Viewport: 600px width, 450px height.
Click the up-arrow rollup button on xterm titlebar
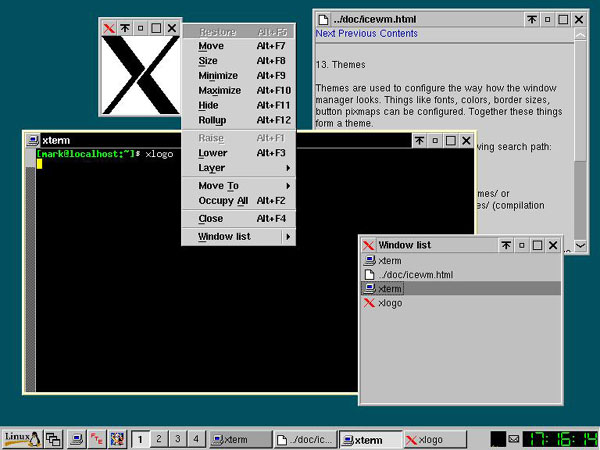point(419,140)
